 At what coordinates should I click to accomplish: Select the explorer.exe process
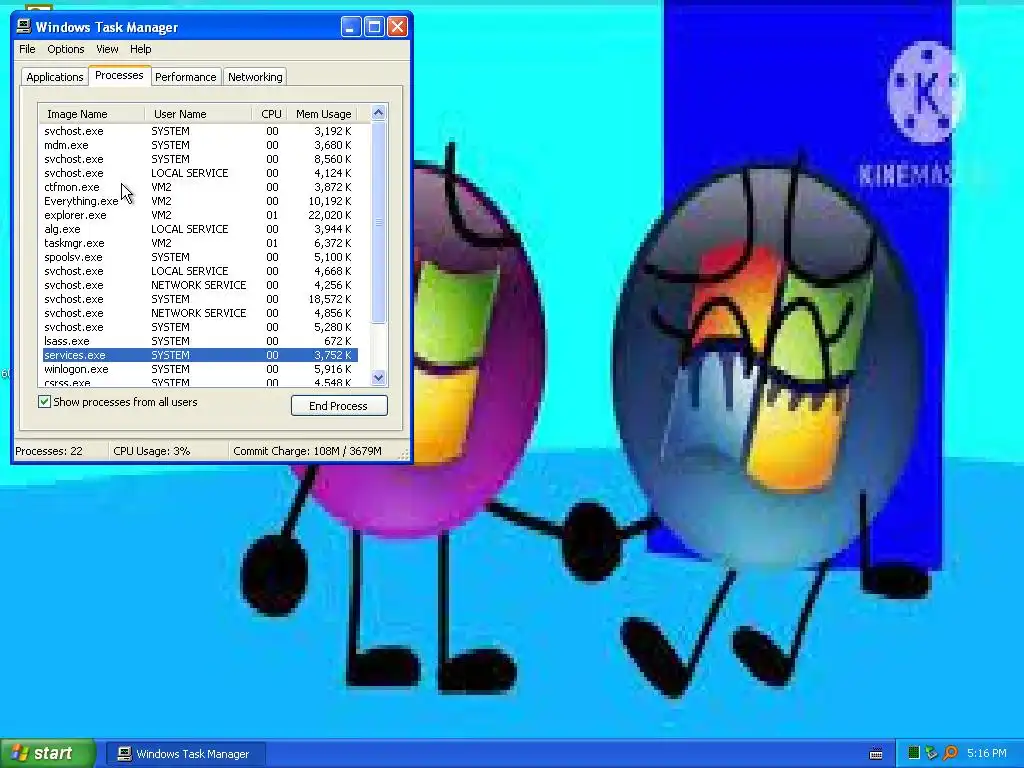(200, 215)
